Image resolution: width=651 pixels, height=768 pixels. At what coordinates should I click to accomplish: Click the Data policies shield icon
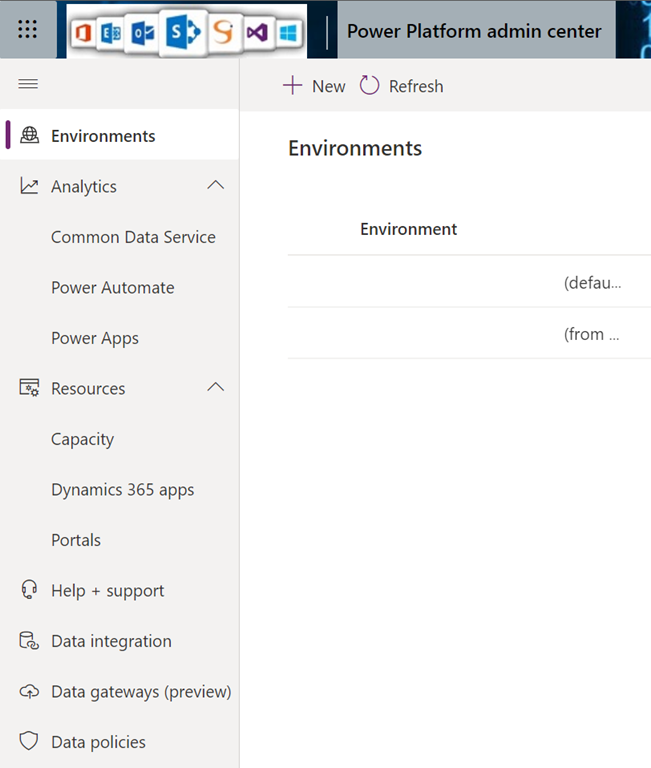click(29, 742)
